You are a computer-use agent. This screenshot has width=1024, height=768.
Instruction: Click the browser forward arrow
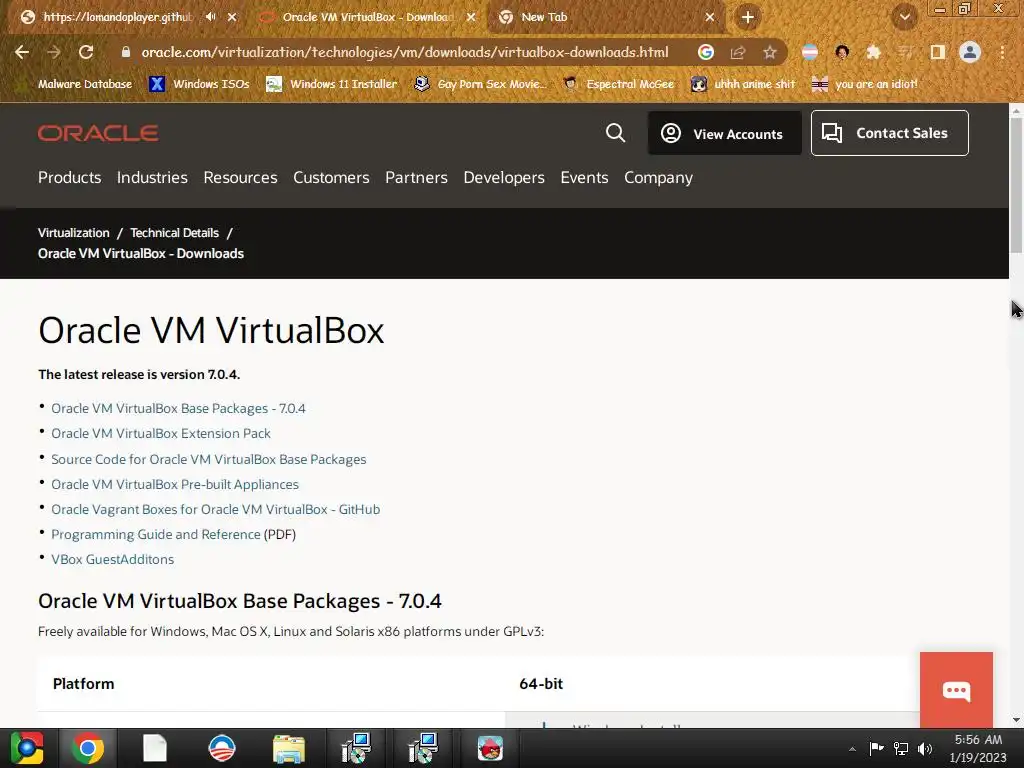pyautogui.click(x=54, y=52)
